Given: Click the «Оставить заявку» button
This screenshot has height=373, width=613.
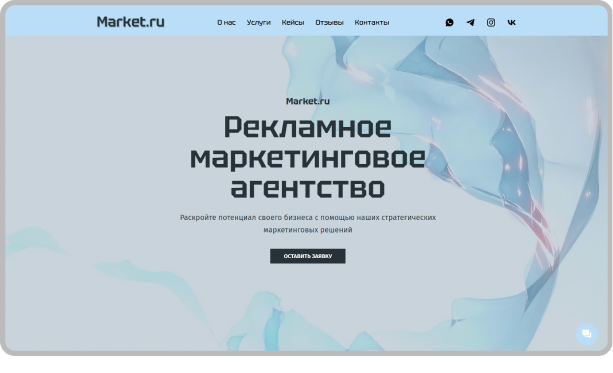Looking at the screenshot, I should tap(308, 256).
